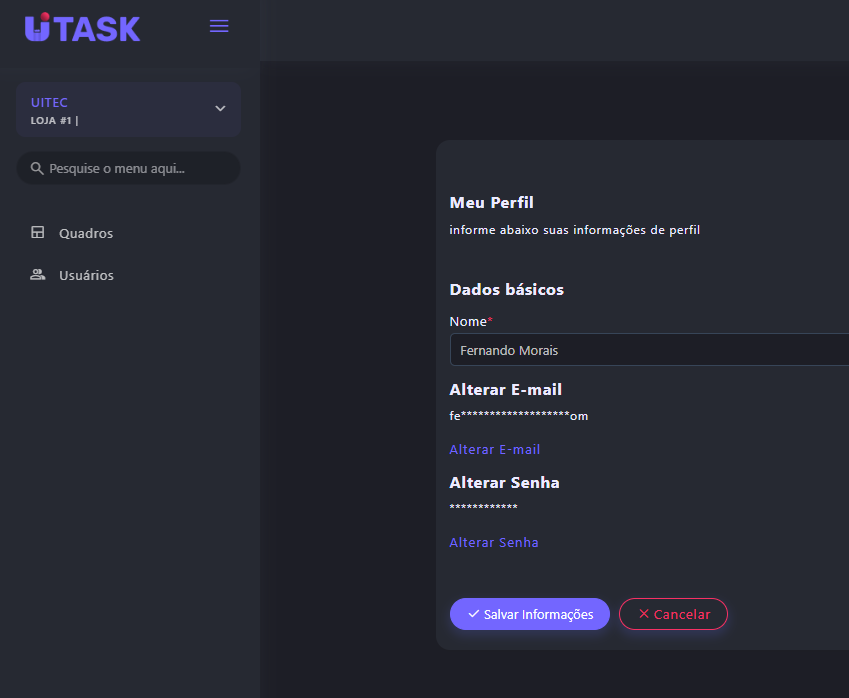Click the Usuários people icon

coord(38,275)
